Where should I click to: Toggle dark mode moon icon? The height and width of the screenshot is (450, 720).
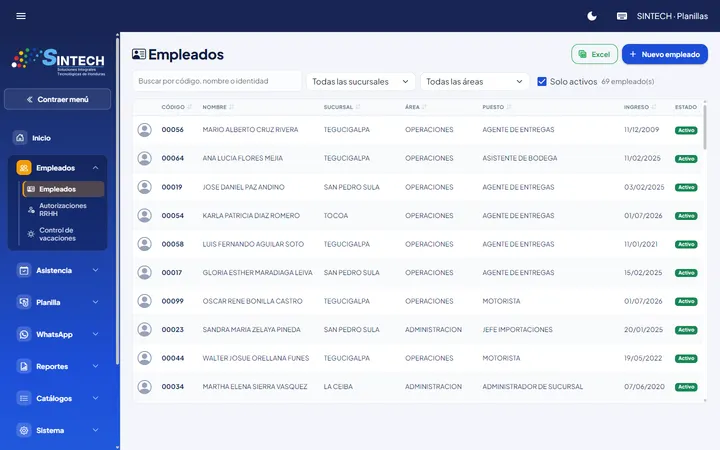(x=592, y=16)
